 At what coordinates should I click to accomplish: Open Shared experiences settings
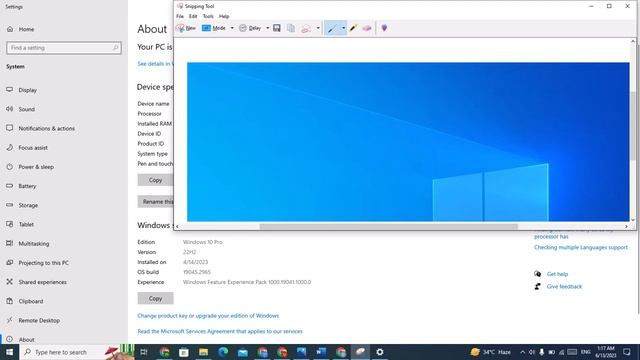(42, 282)
